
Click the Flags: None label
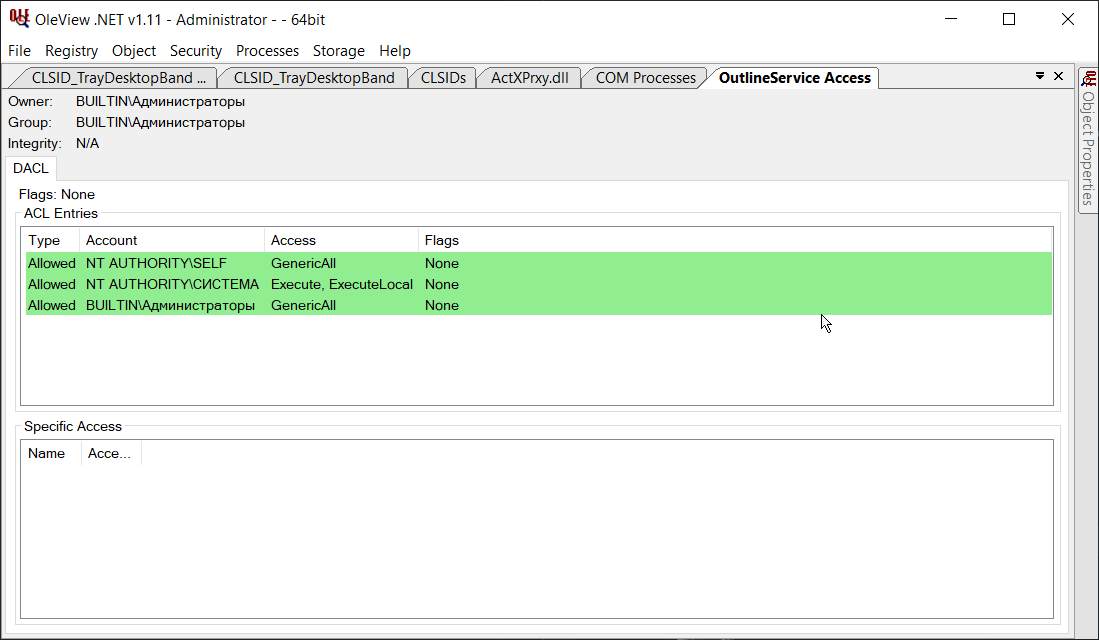point(57,194)
